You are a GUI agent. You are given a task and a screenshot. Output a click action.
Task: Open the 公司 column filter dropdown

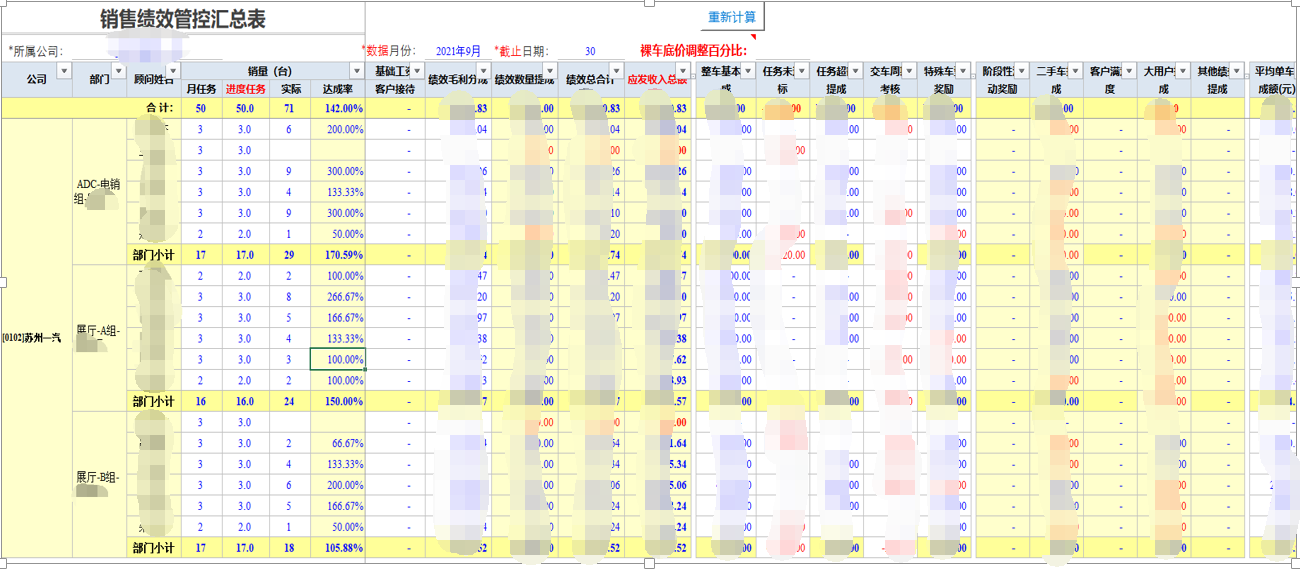click(65, 70)
